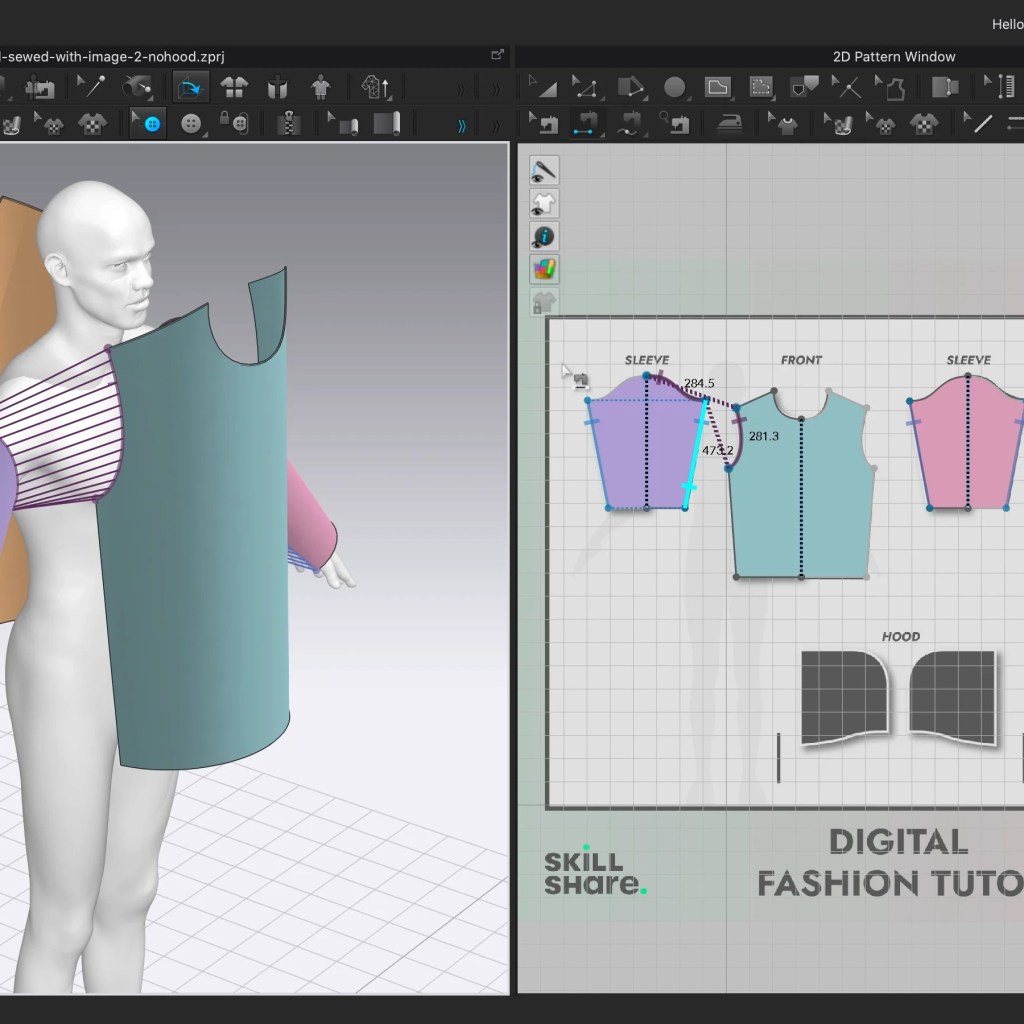Viewport: 1024px width, 1024px height.
Task: Select the Free Sewing tool
Action: (628, 123)
